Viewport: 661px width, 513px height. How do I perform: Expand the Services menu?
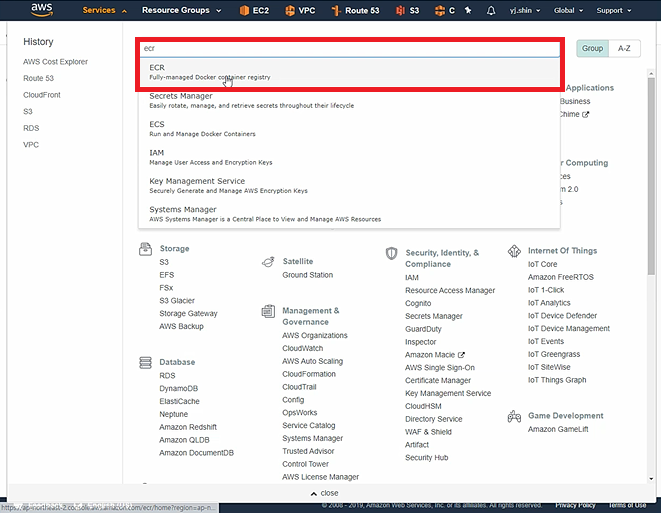[104, 10]
